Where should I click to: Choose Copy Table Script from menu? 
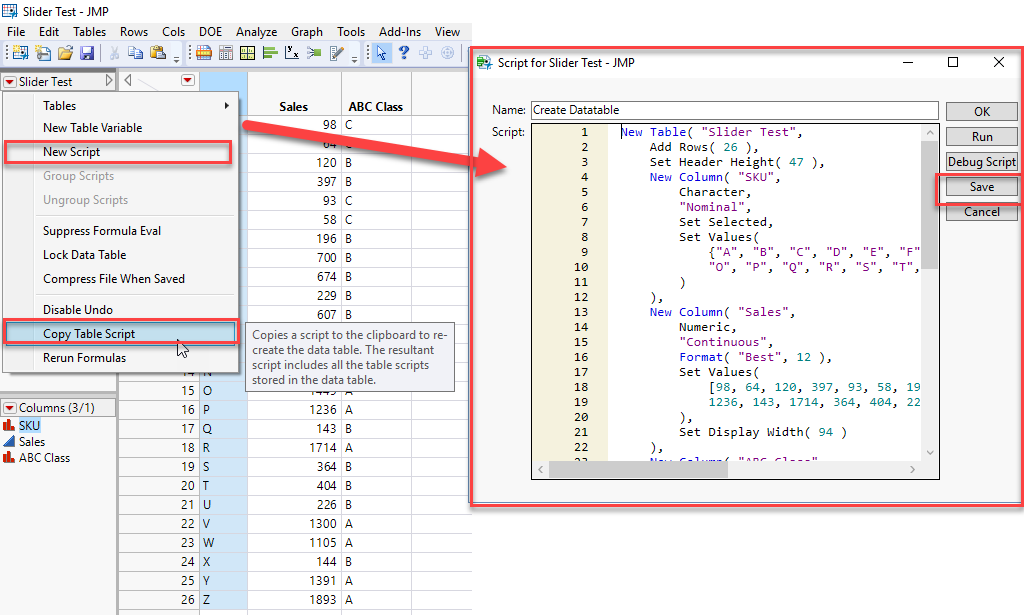tap(89, 334)
